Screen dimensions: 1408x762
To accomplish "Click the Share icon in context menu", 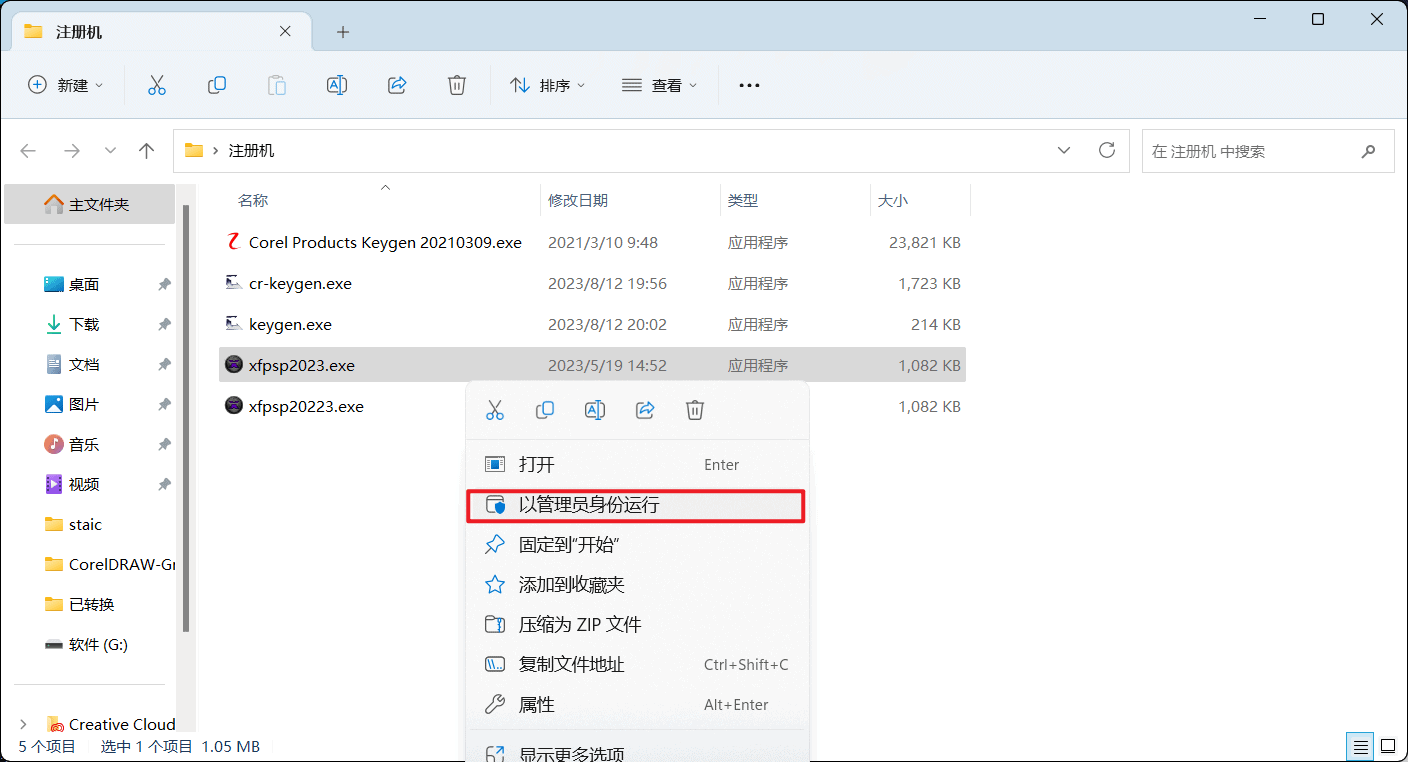I will point(645,410).
